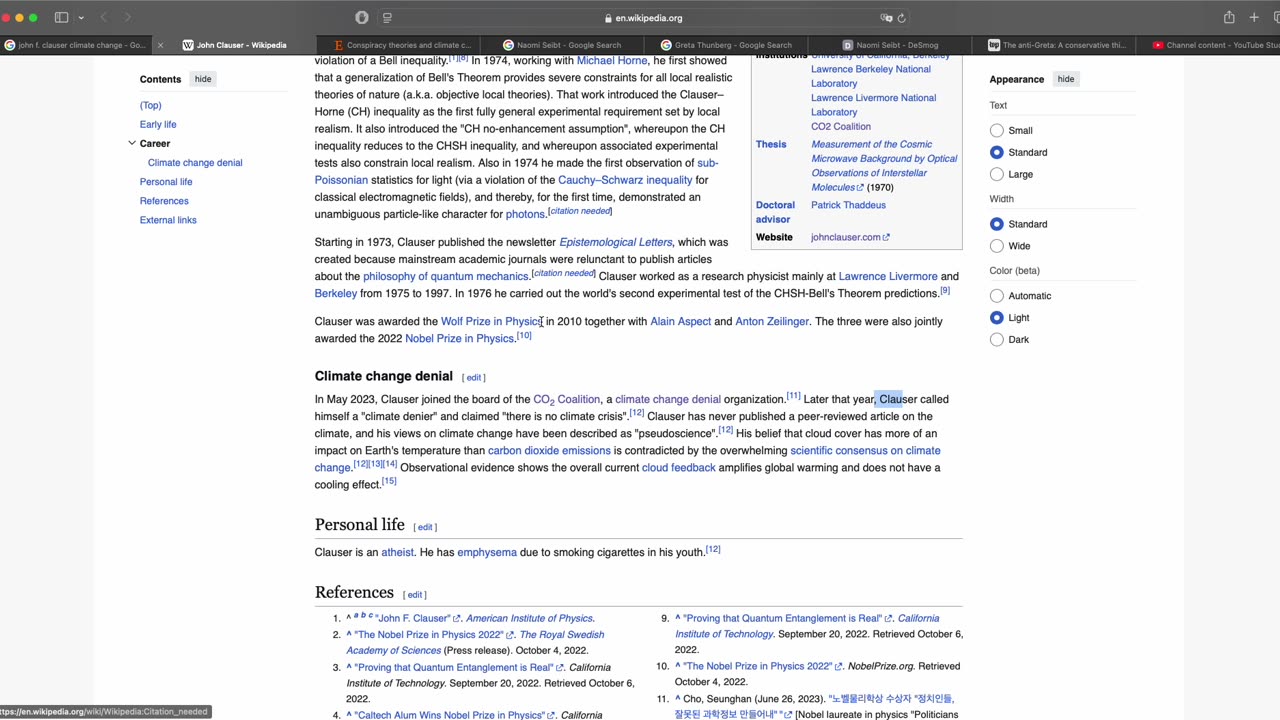Go to Early life in Contents

tap(158, 124)
